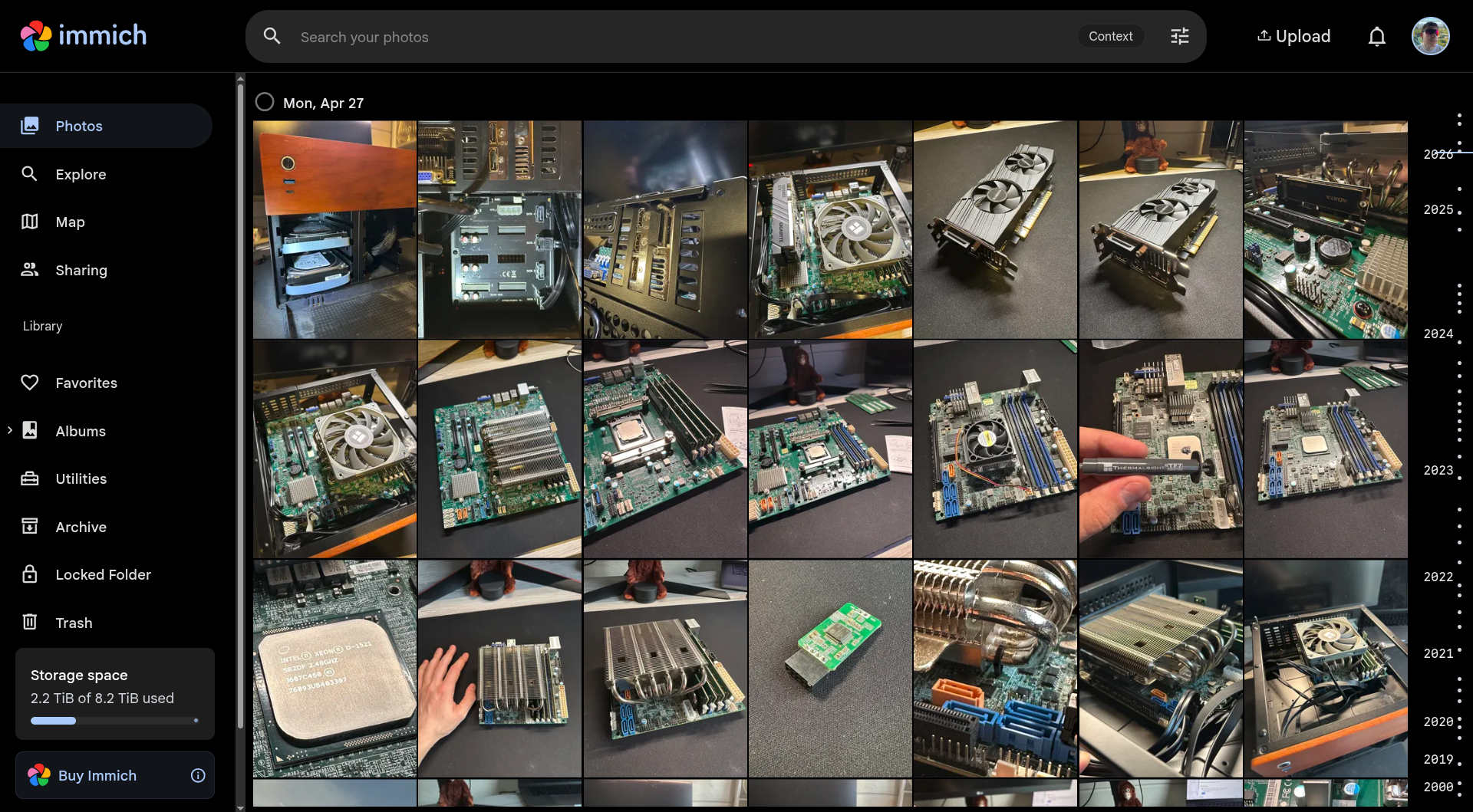The image size is (1473, 812).
Task: Jump to 2022 on the timeline scrubber
Action: 1438,577
